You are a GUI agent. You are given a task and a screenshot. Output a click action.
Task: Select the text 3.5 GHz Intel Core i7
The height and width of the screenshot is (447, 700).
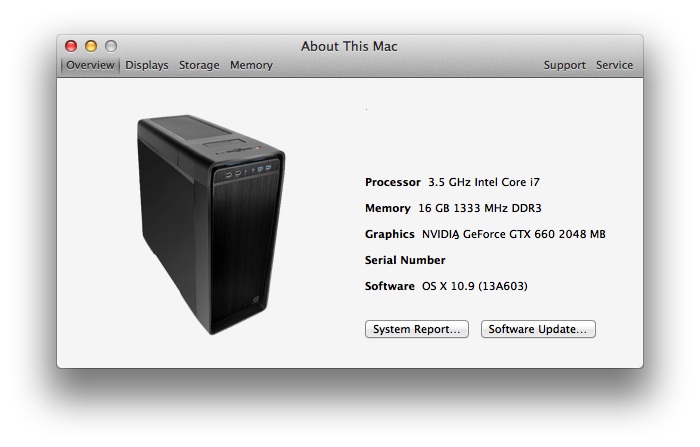pyautogui.click(x=484, y=182)
